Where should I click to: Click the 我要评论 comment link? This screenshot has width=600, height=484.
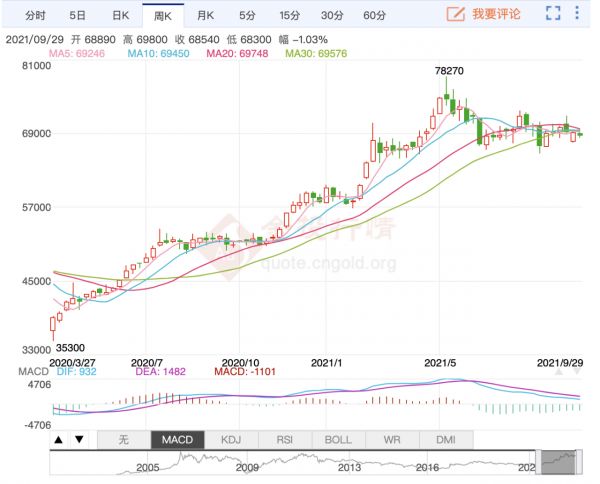pos(497,15)
